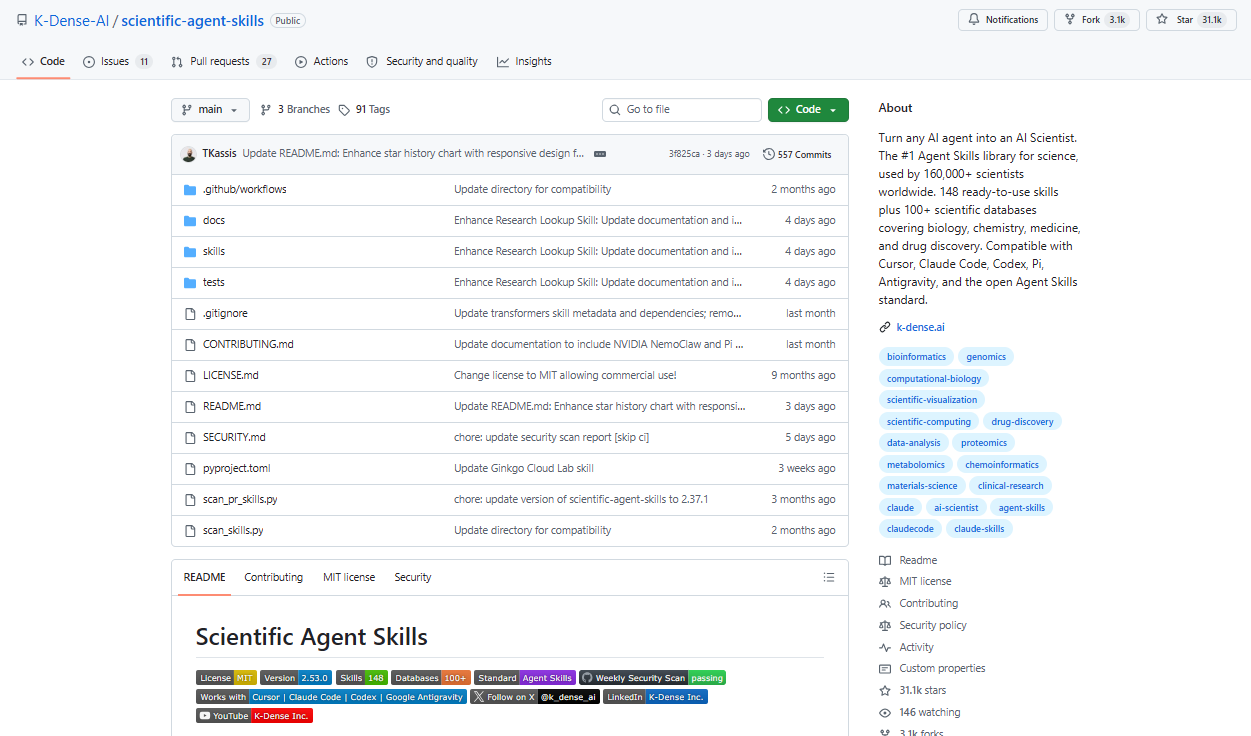Select the chemoinformatics topic tag

[x=1002, y=464]
